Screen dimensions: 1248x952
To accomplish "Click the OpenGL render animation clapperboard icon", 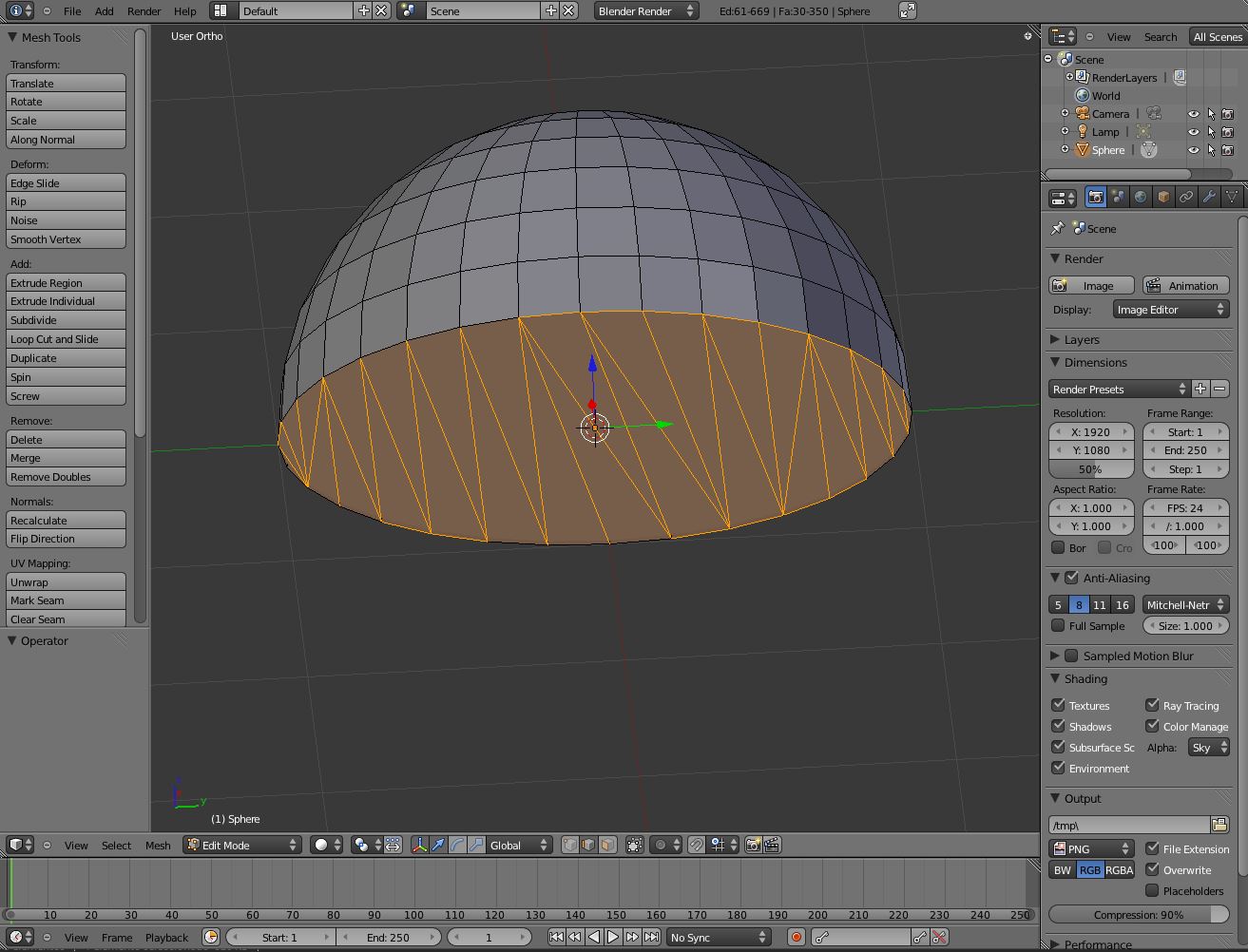I will pyautogui.click(x=772, y=845).
